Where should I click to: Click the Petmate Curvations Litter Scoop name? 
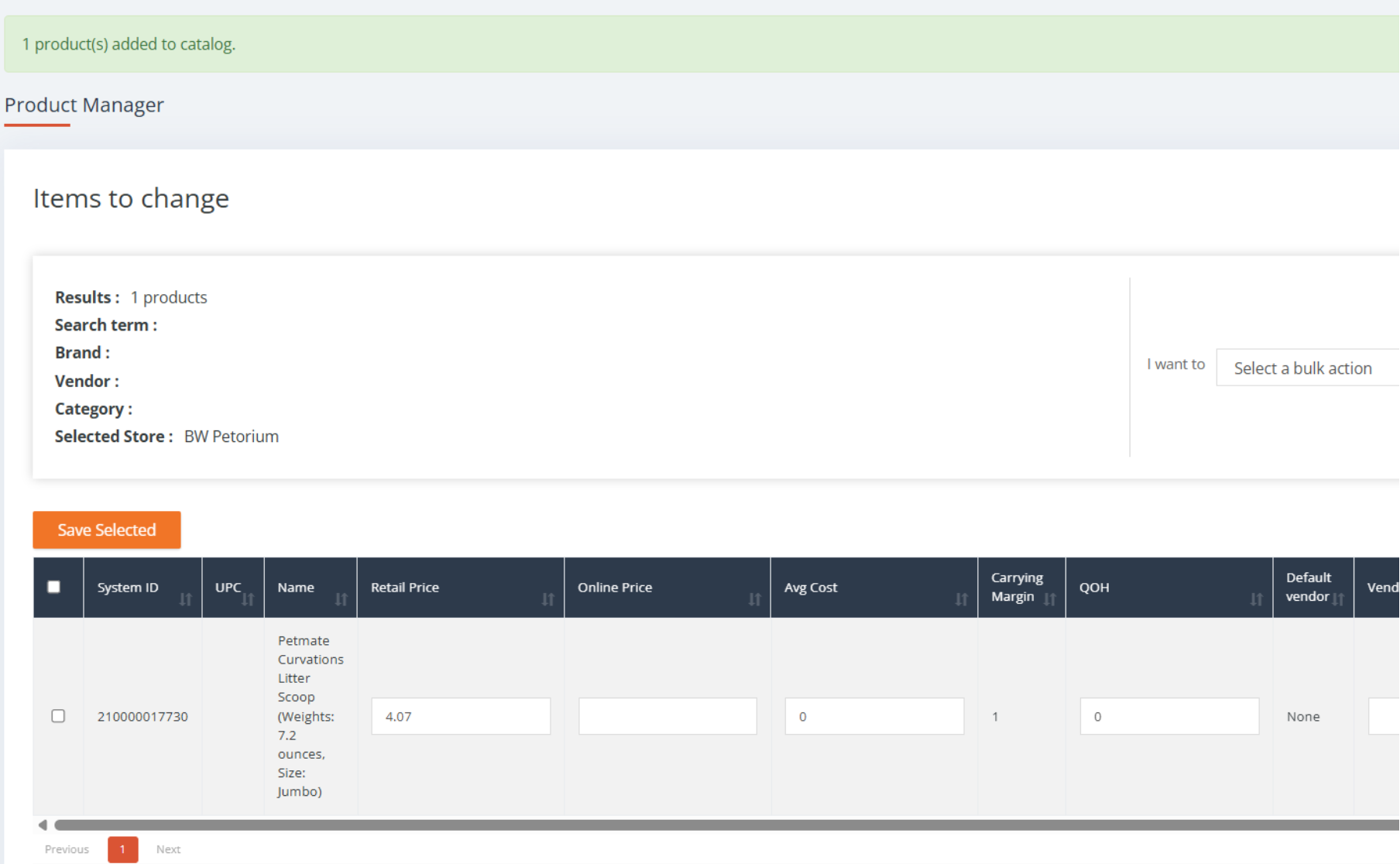(311, 716)
